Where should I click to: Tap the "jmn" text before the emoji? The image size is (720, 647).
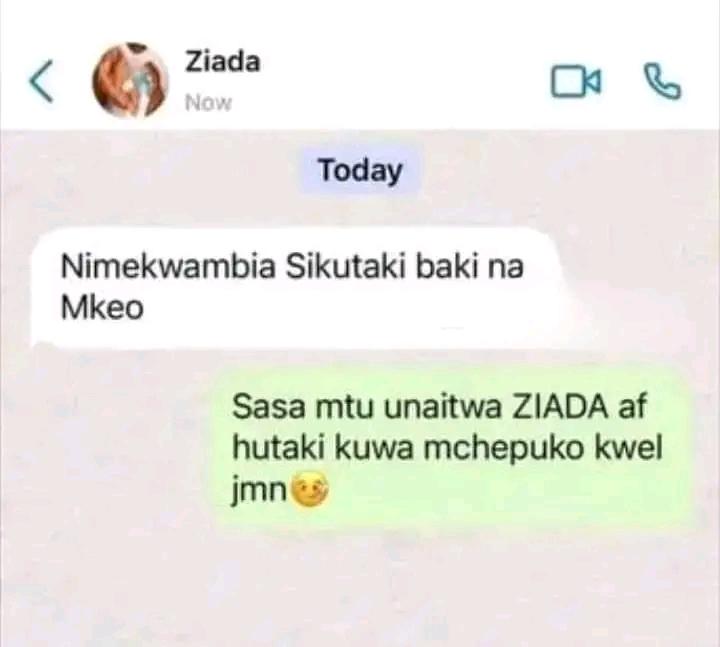259,492
